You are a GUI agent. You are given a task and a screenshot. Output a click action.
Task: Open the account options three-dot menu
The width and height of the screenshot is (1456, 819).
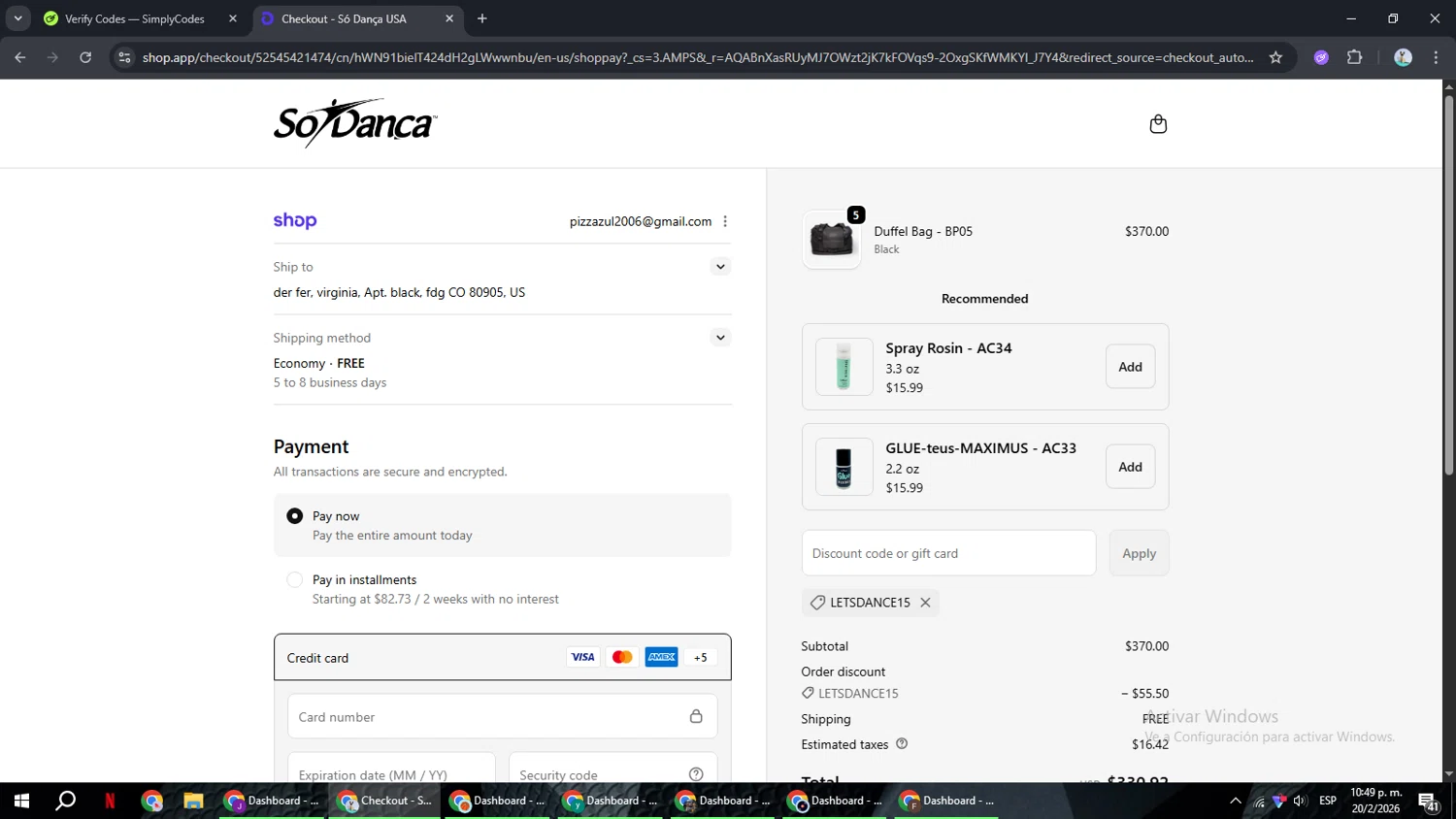(725, 221)
